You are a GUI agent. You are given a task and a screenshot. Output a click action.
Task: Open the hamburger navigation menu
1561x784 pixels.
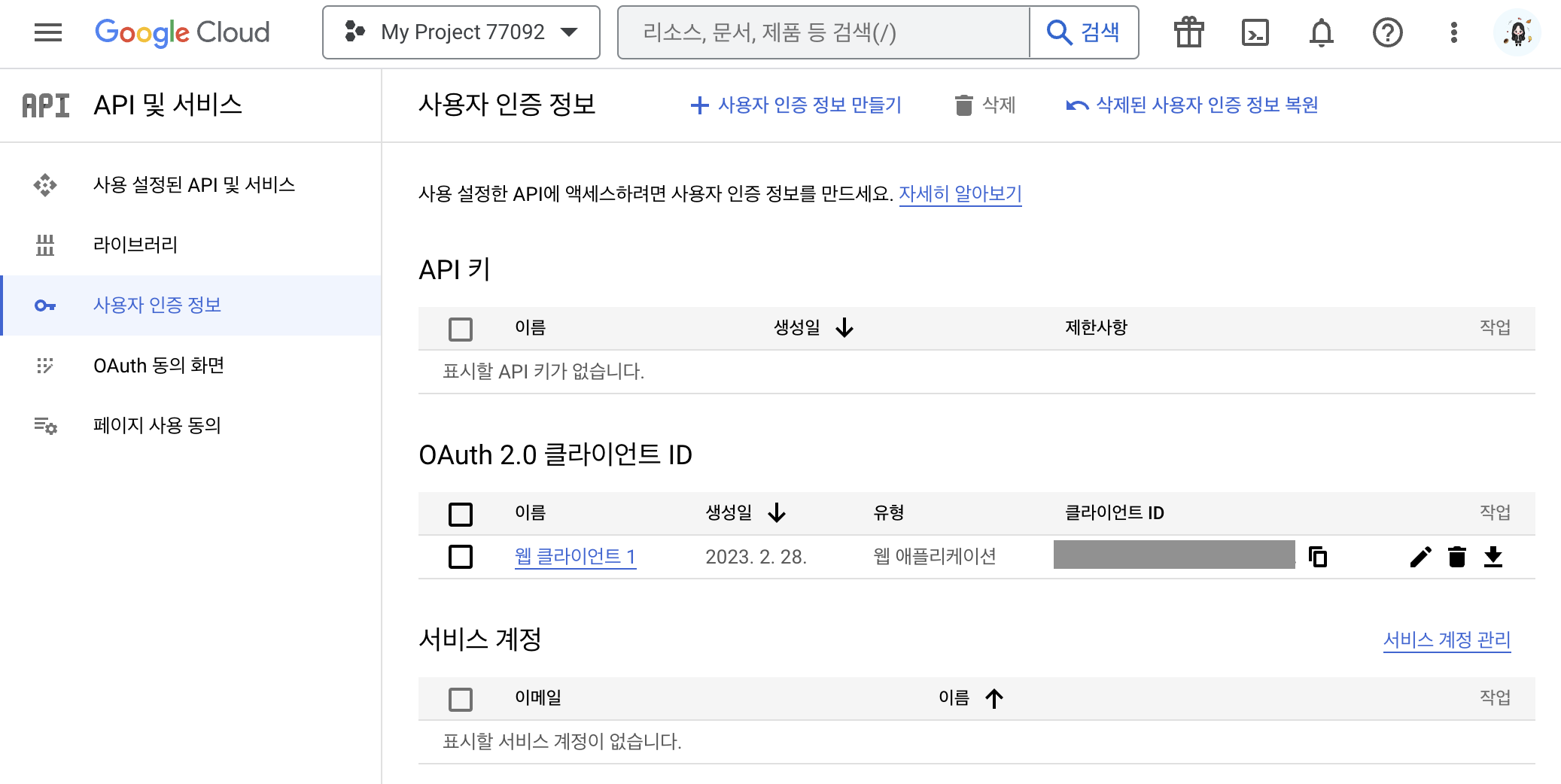pyautogui.click(x=48, y=32)
